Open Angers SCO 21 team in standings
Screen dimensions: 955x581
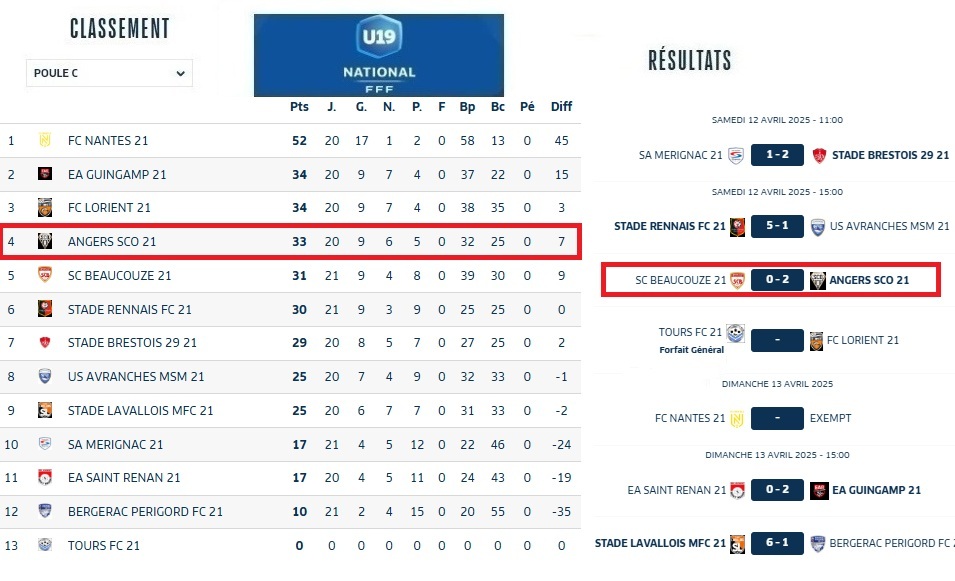[x=112, y=242]
